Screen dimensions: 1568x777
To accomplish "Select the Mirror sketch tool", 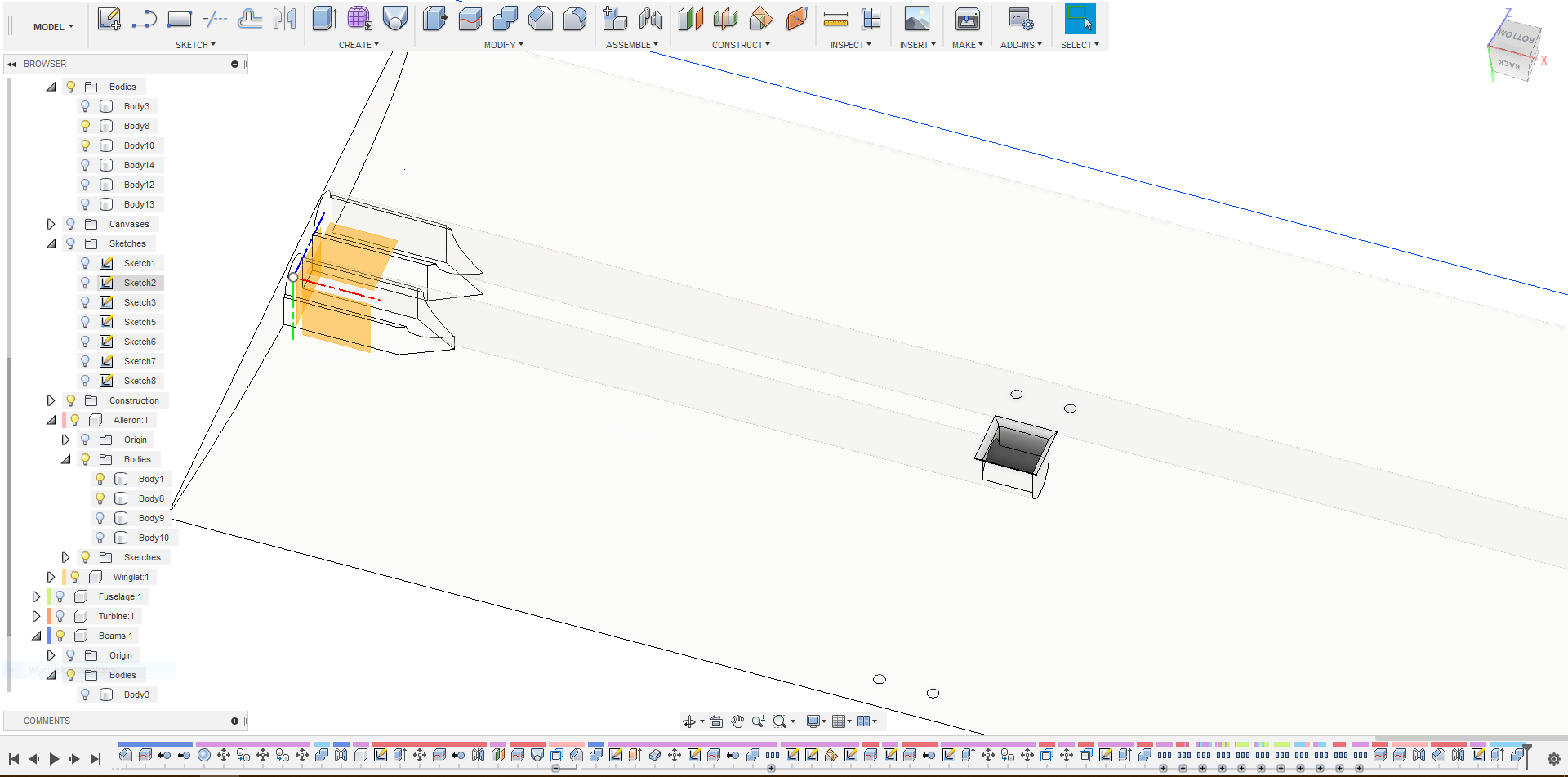I will point(284,19).
